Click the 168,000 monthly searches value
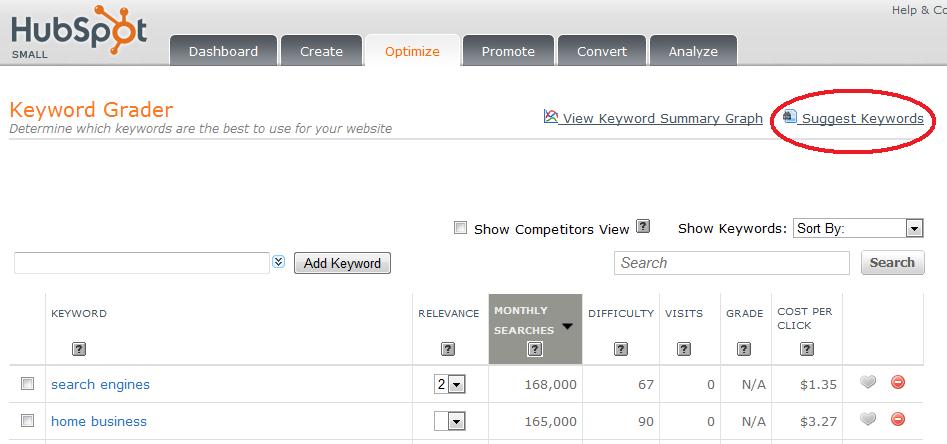Image resolution: width=947 pixels, height=444 pixels. pos(550,385)
